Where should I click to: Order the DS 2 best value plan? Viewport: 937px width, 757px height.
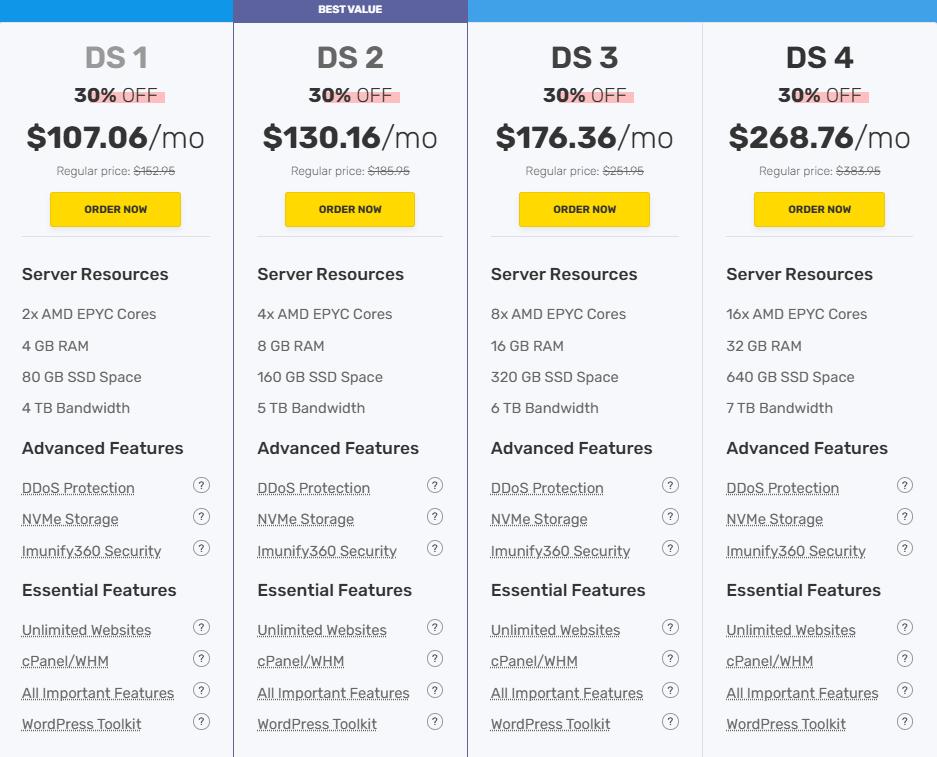point(350,210)
